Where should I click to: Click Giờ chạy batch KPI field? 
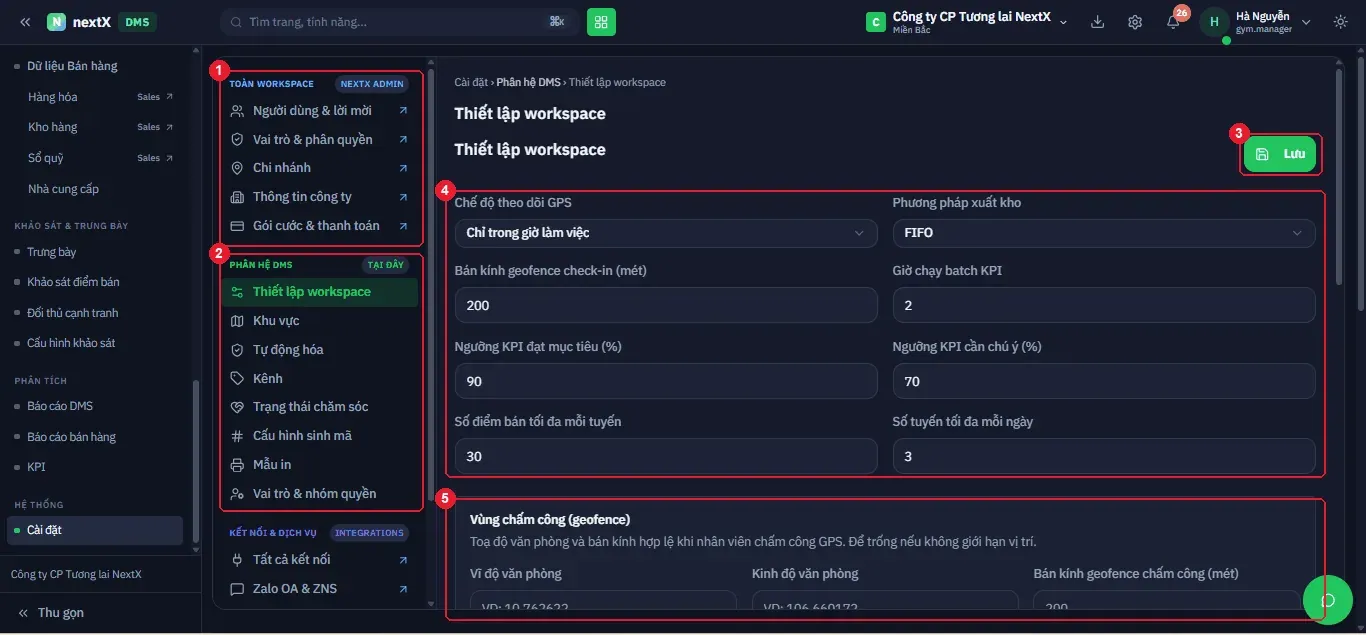tap(1104, 305)
